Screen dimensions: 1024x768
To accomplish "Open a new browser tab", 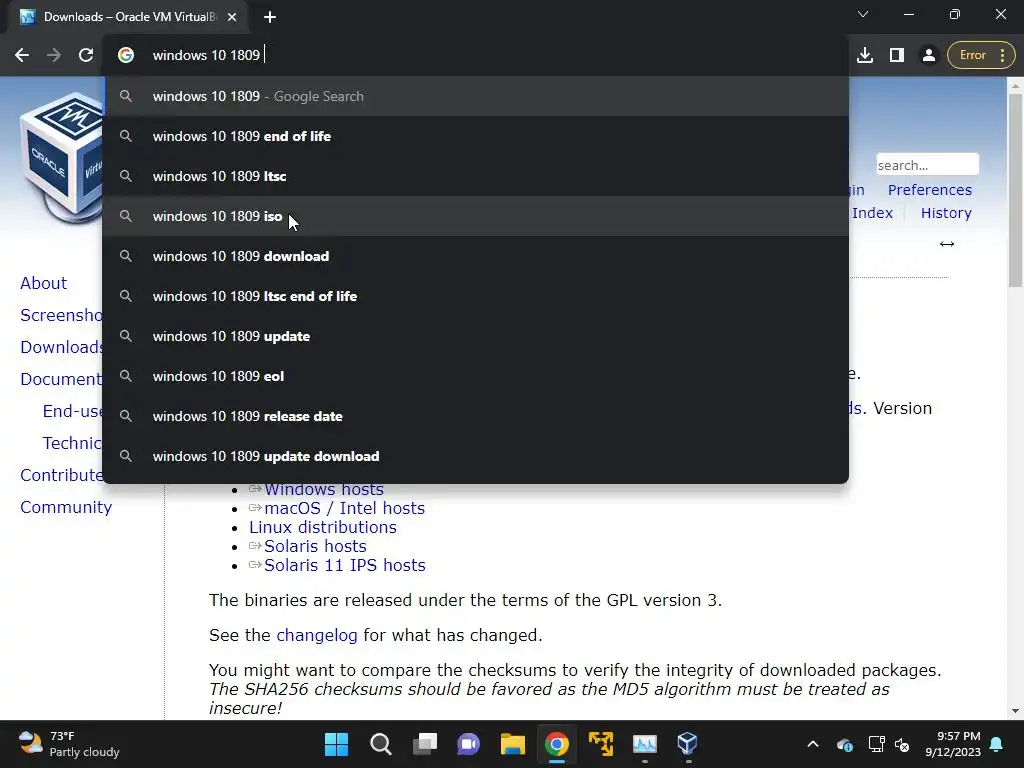I will click(270, 17).
